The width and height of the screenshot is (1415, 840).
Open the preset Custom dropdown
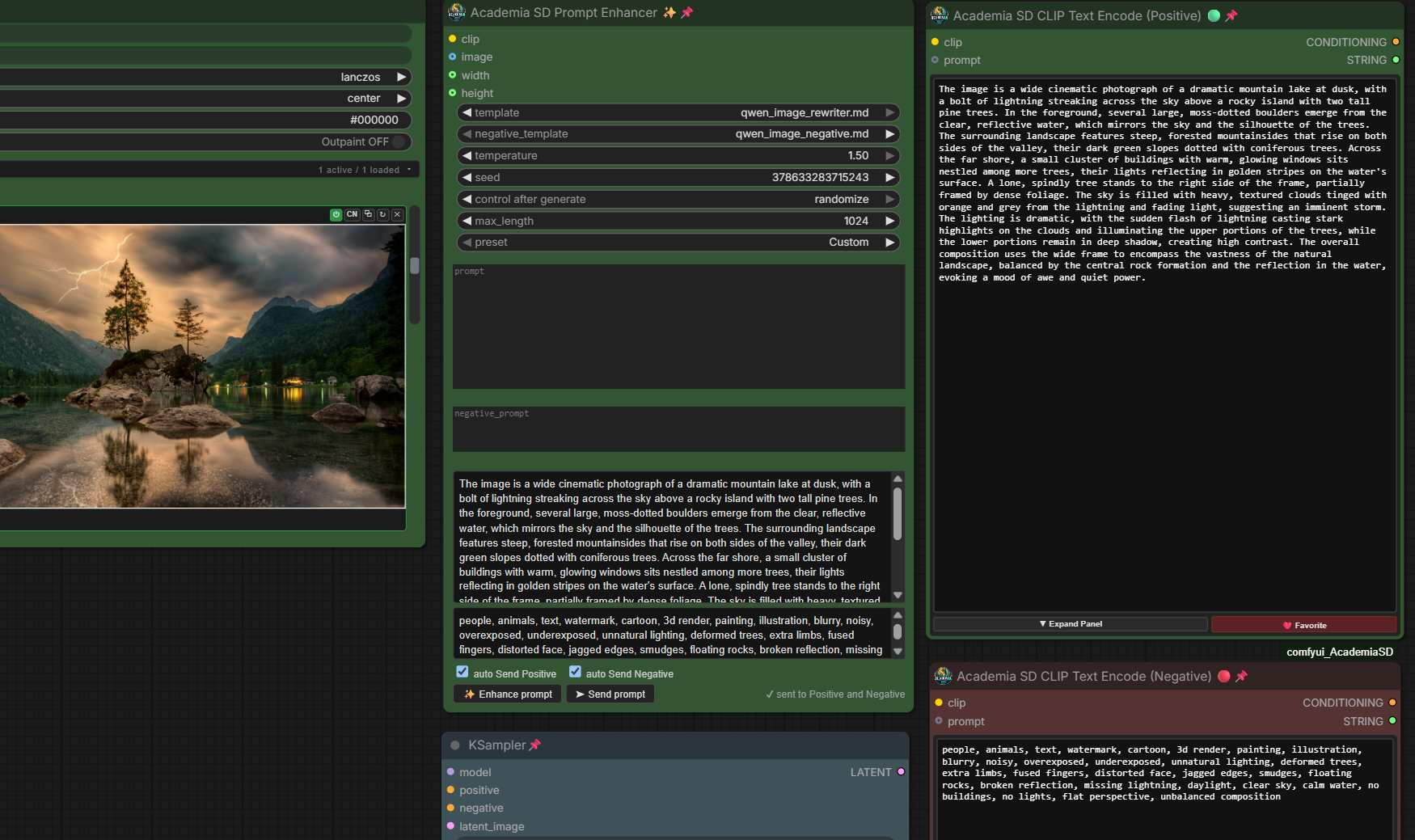[x=678, y=243]
